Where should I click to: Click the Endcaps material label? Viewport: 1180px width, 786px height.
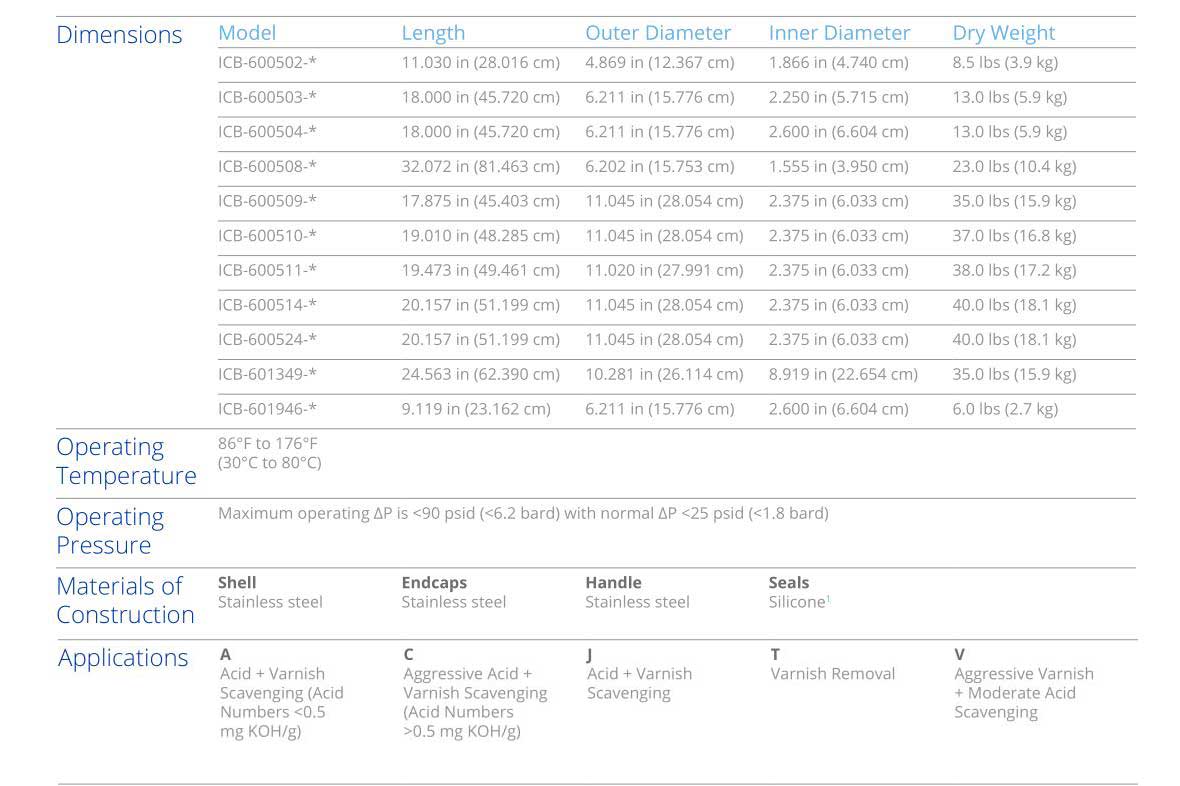(434, 582)
